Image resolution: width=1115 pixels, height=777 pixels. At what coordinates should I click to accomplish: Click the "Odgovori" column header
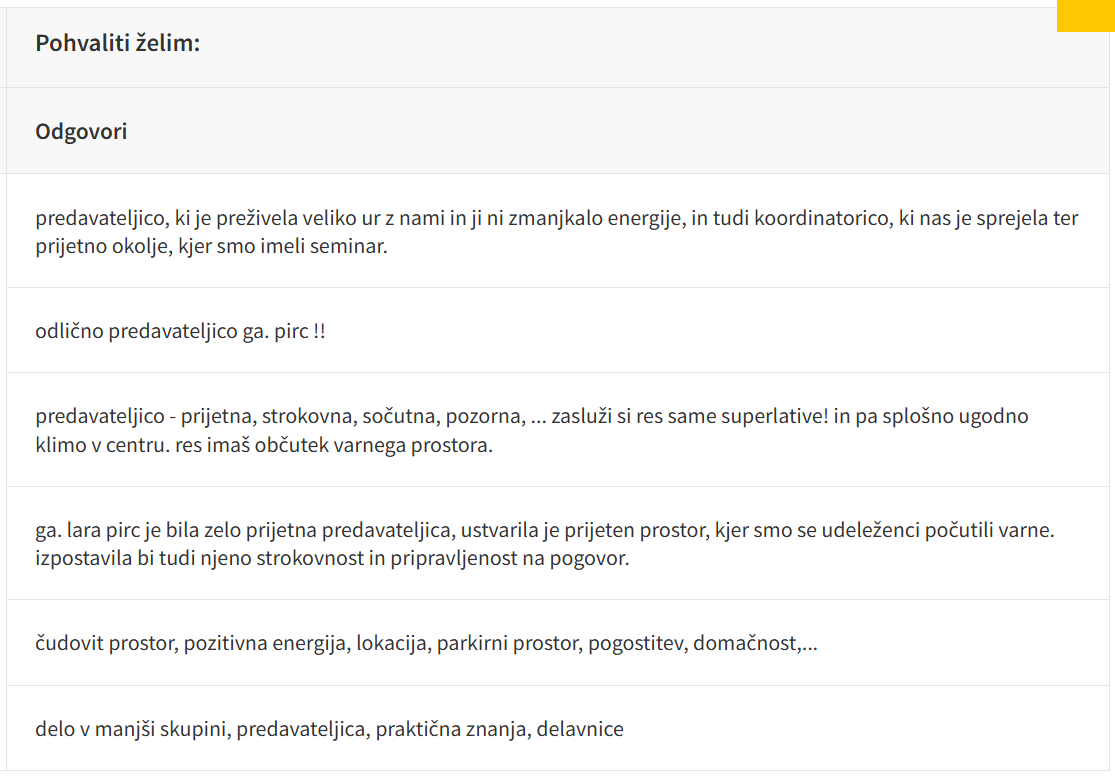pyautogui.click(x=81, y=131)
